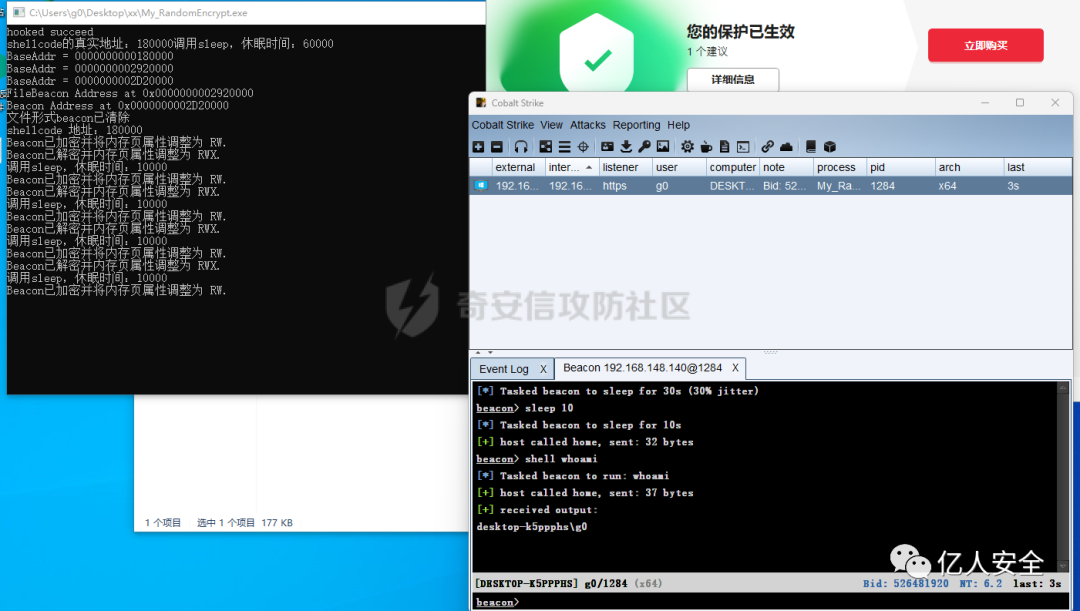This screenshot has height=611, width=1080.
Task: Click the document Office macro icon
Action: coord(725,147)
